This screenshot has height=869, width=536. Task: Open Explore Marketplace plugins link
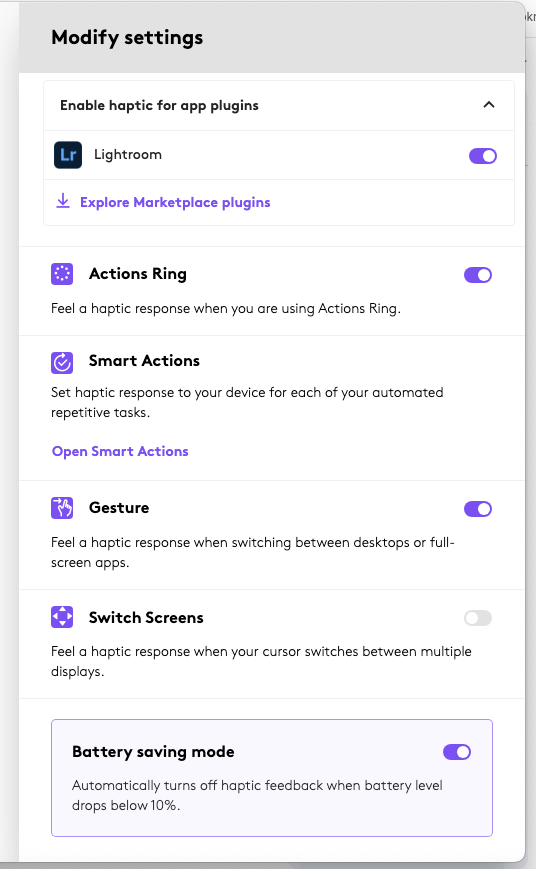click(175, 202)
